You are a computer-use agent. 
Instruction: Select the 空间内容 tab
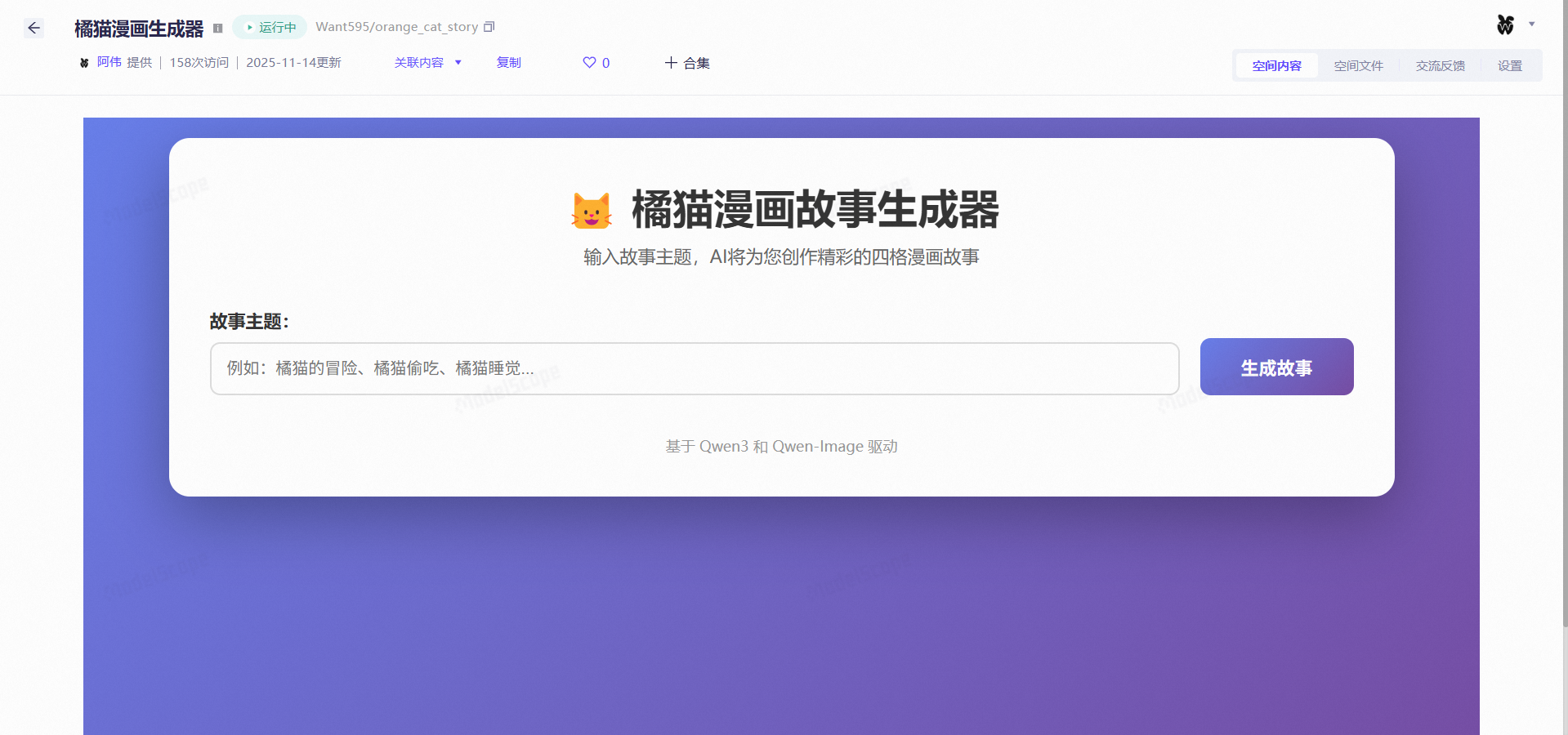1275,65
